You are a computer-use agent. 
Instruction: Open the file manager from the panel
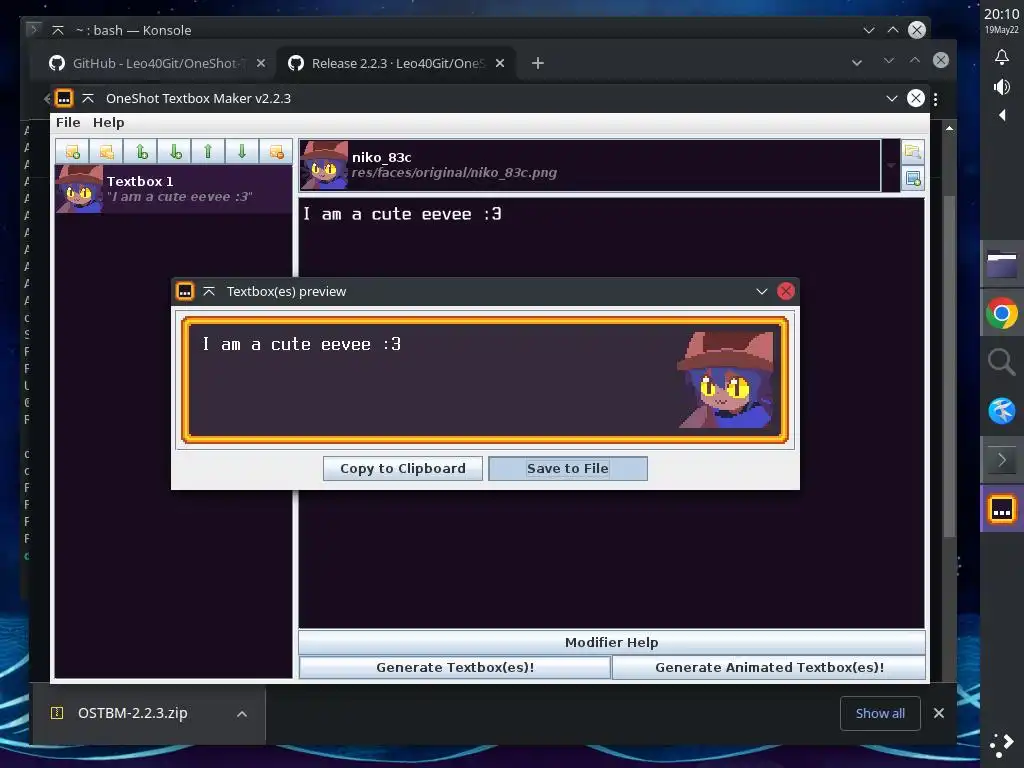[1002, 264]
